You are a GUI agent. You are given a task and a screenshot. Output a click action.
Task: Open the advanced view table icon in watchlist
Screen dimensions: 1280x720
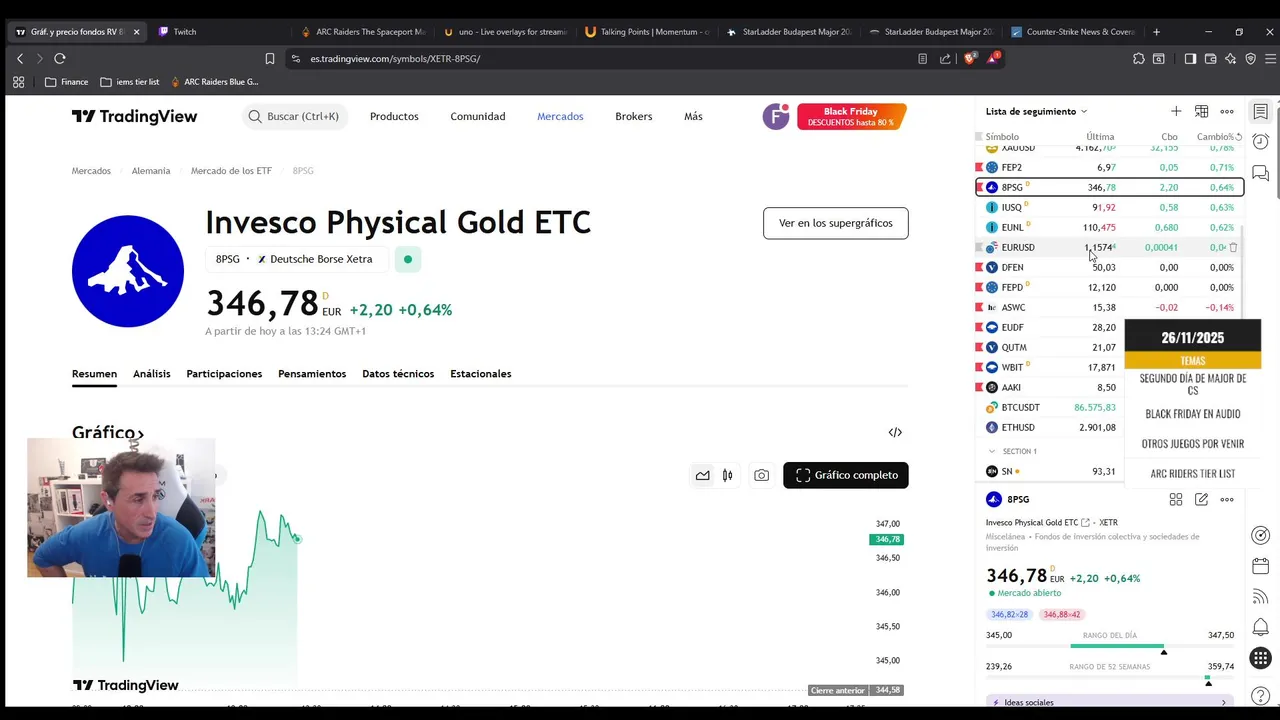pos(1202,111)
